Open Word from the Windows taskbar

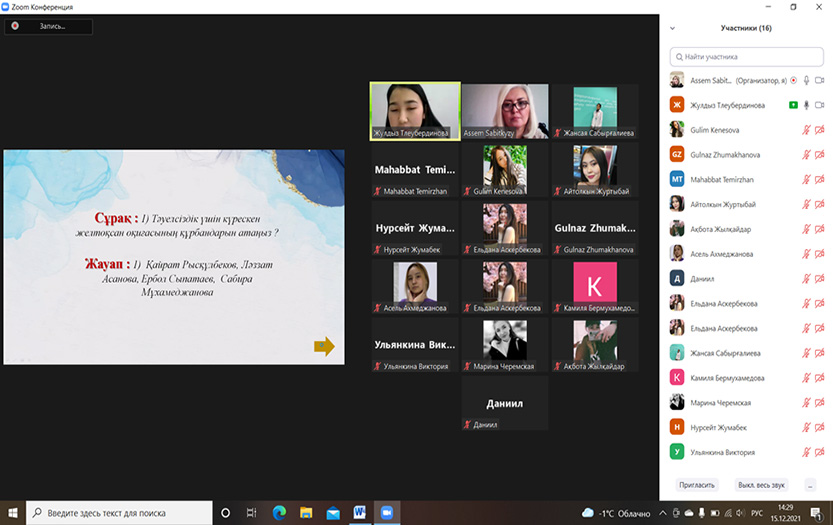coord(359,513)
